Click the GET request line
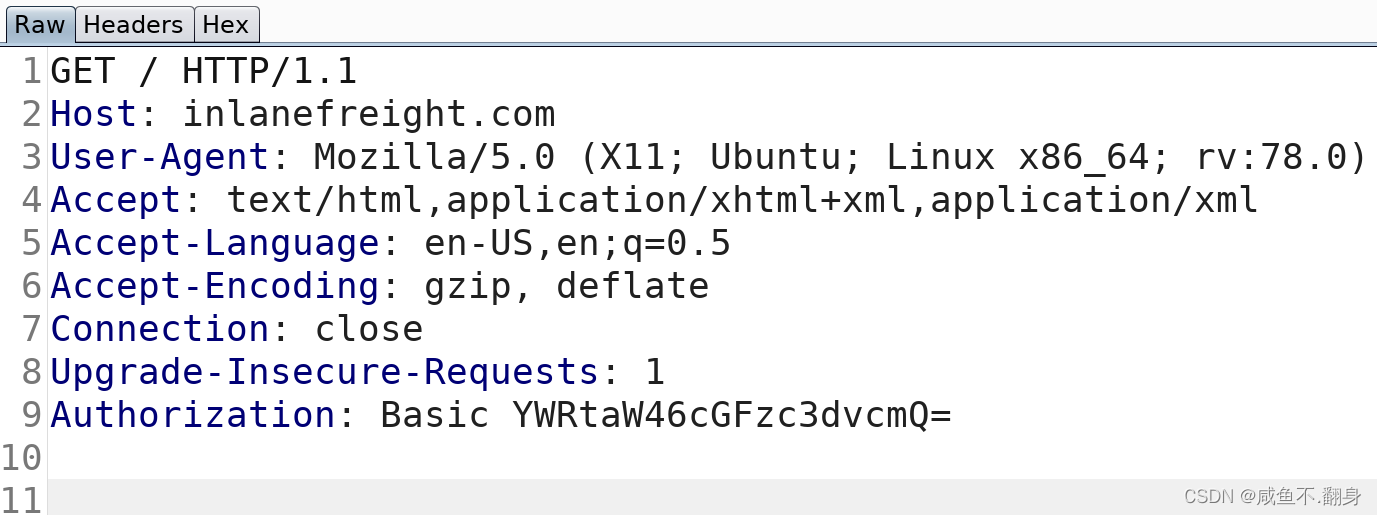This screenshot has height=515, width=1377. pyautogui.click(x=203, y=72)
